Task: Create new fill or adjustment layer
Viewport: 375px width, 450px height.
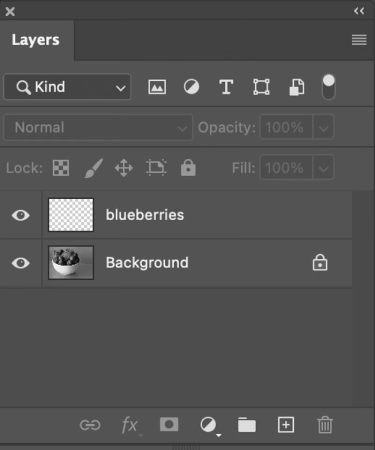Action: (209, 426)
